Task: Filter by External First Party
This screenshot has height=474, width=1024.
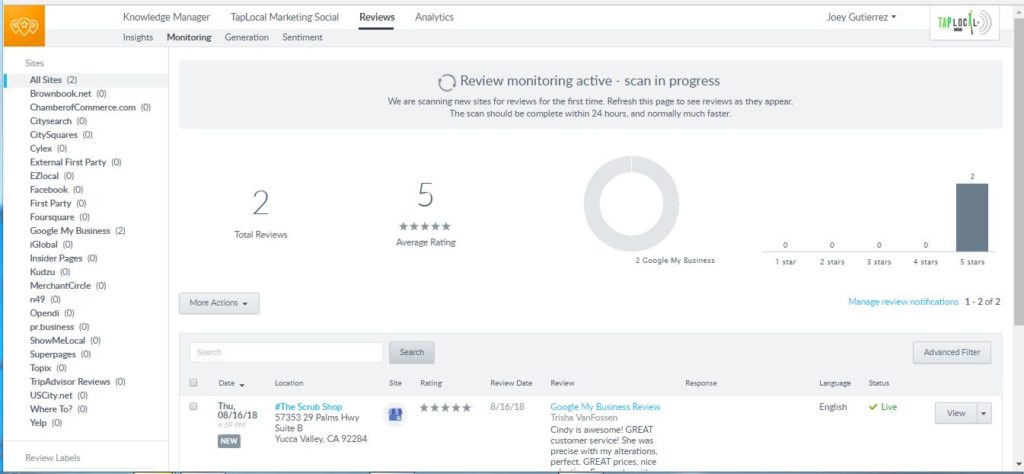Action: point(75,162)
